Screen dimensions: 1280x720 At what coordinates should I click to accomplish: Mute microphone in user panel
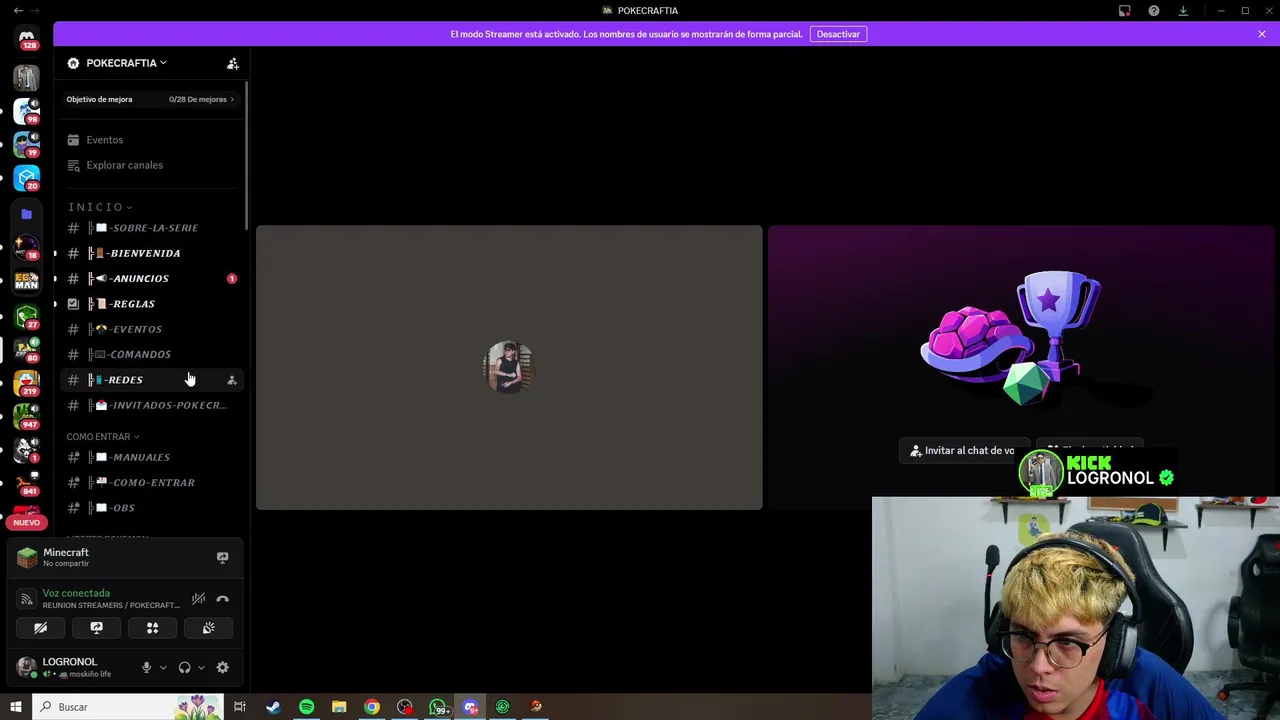(146, 667)
